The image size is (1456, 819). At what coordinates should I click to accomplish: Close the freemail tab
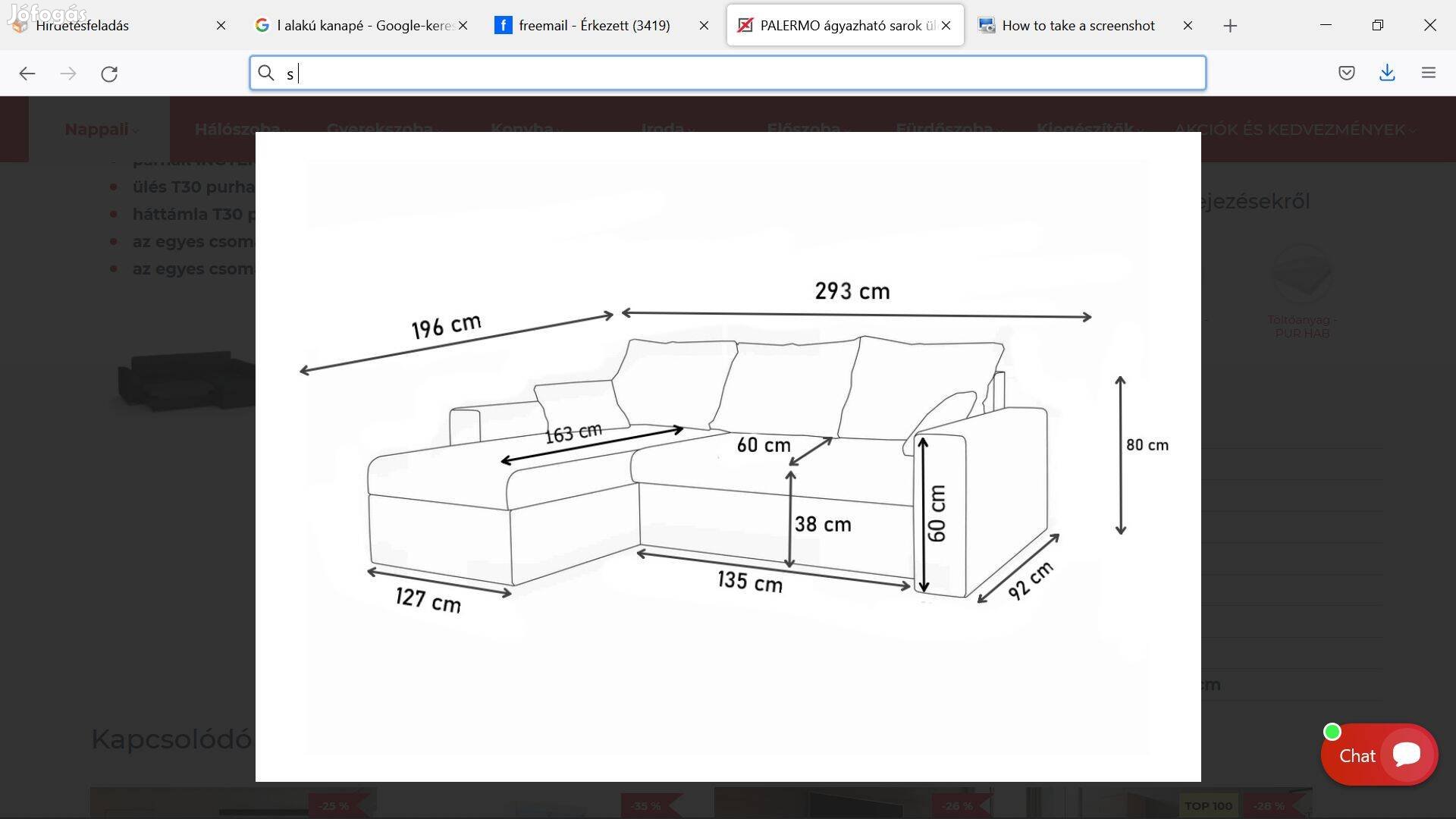(704, 26)
